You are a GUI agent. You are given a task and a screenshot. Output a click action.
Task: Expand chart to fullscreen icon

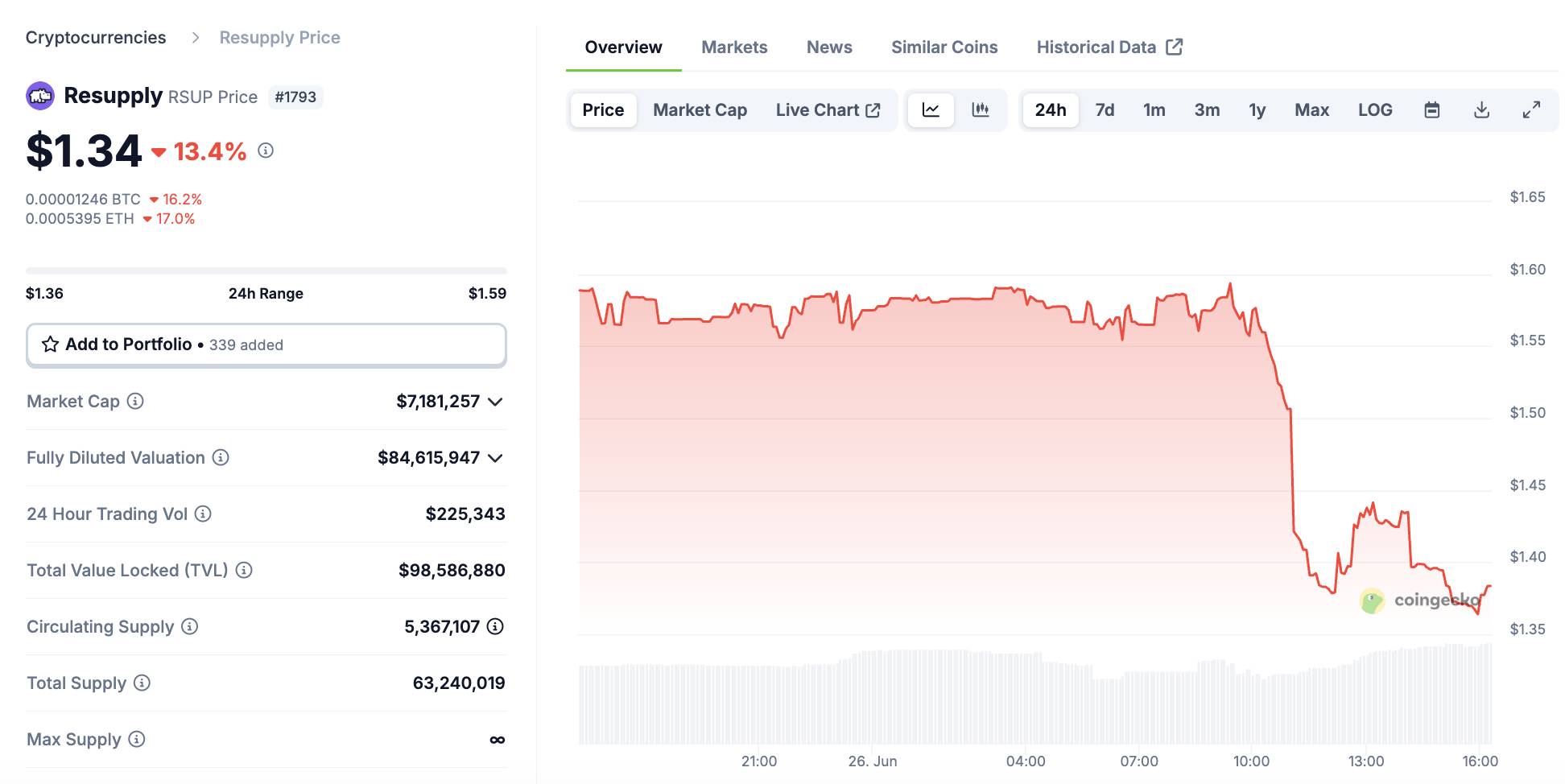pyautogui.click(x=1531, y=110)
